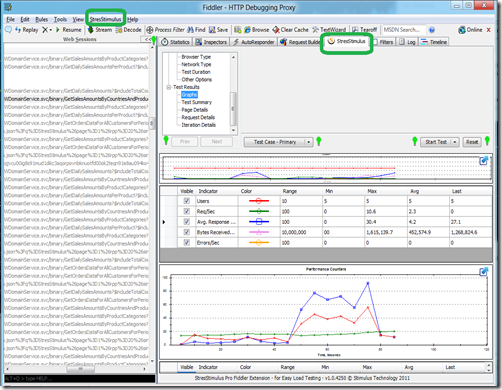The image size is (502, 390).
Task: Click the Remove sessions X icon
Action: (x=45, y=30)
